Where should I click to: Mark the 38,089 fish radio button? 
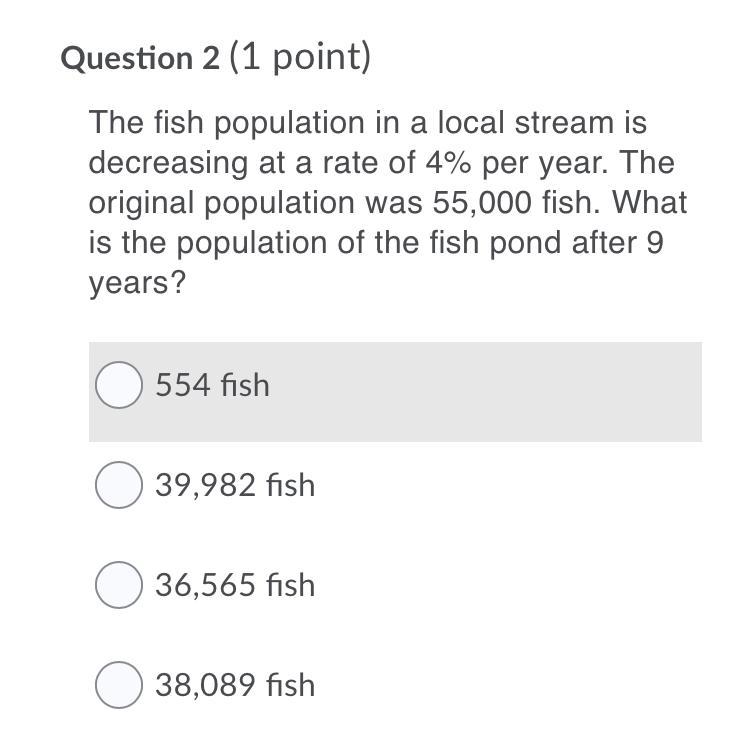(119, 684)
